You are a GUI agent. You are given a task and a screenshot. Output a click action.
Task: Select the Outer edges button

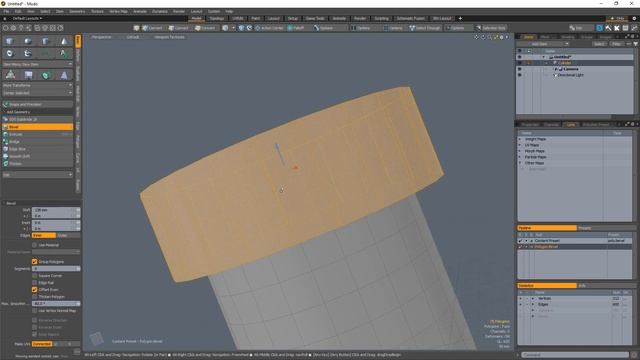(x=68, y=236)
